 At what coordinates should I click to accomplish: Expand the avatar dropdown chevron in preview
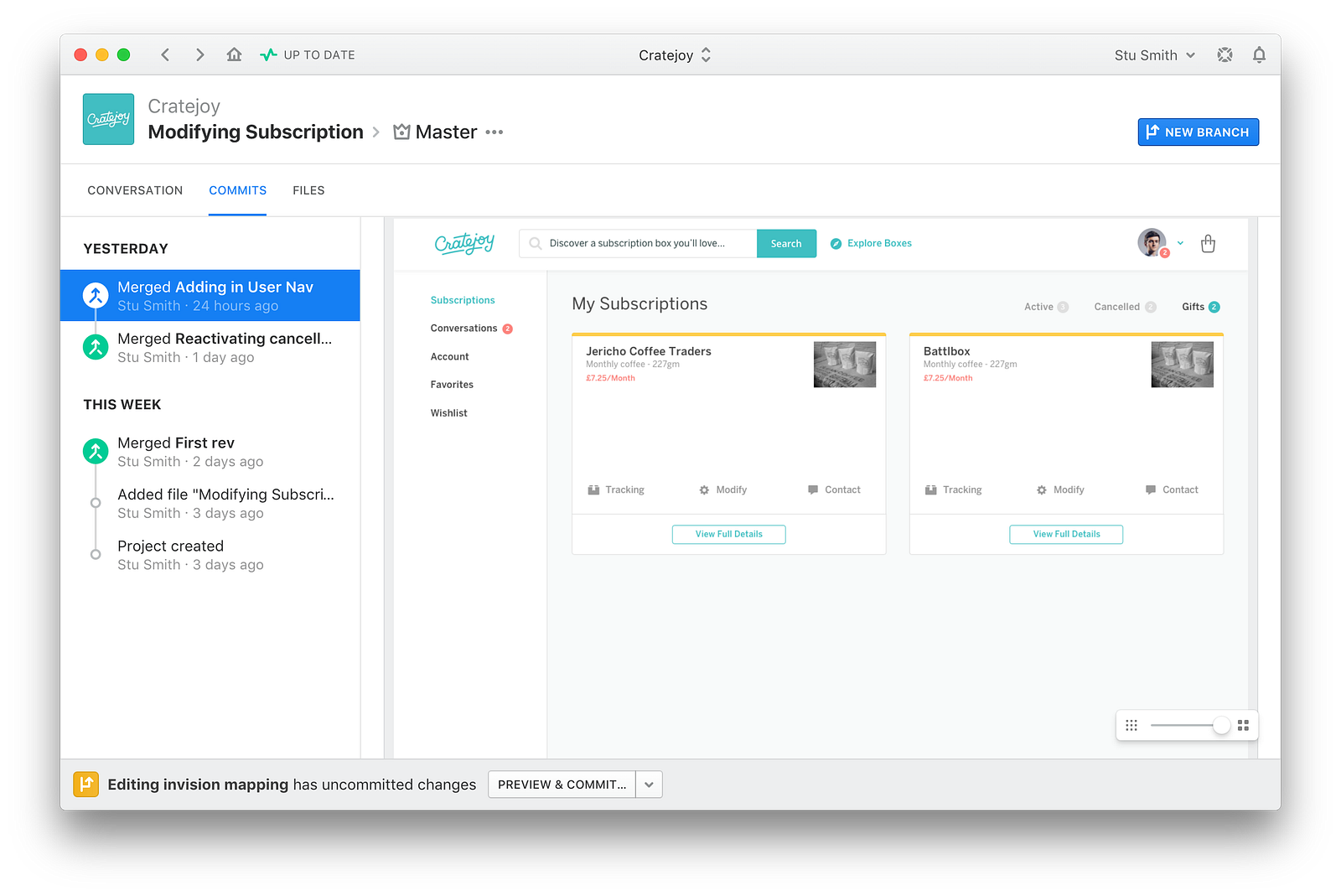(1180, 243)
